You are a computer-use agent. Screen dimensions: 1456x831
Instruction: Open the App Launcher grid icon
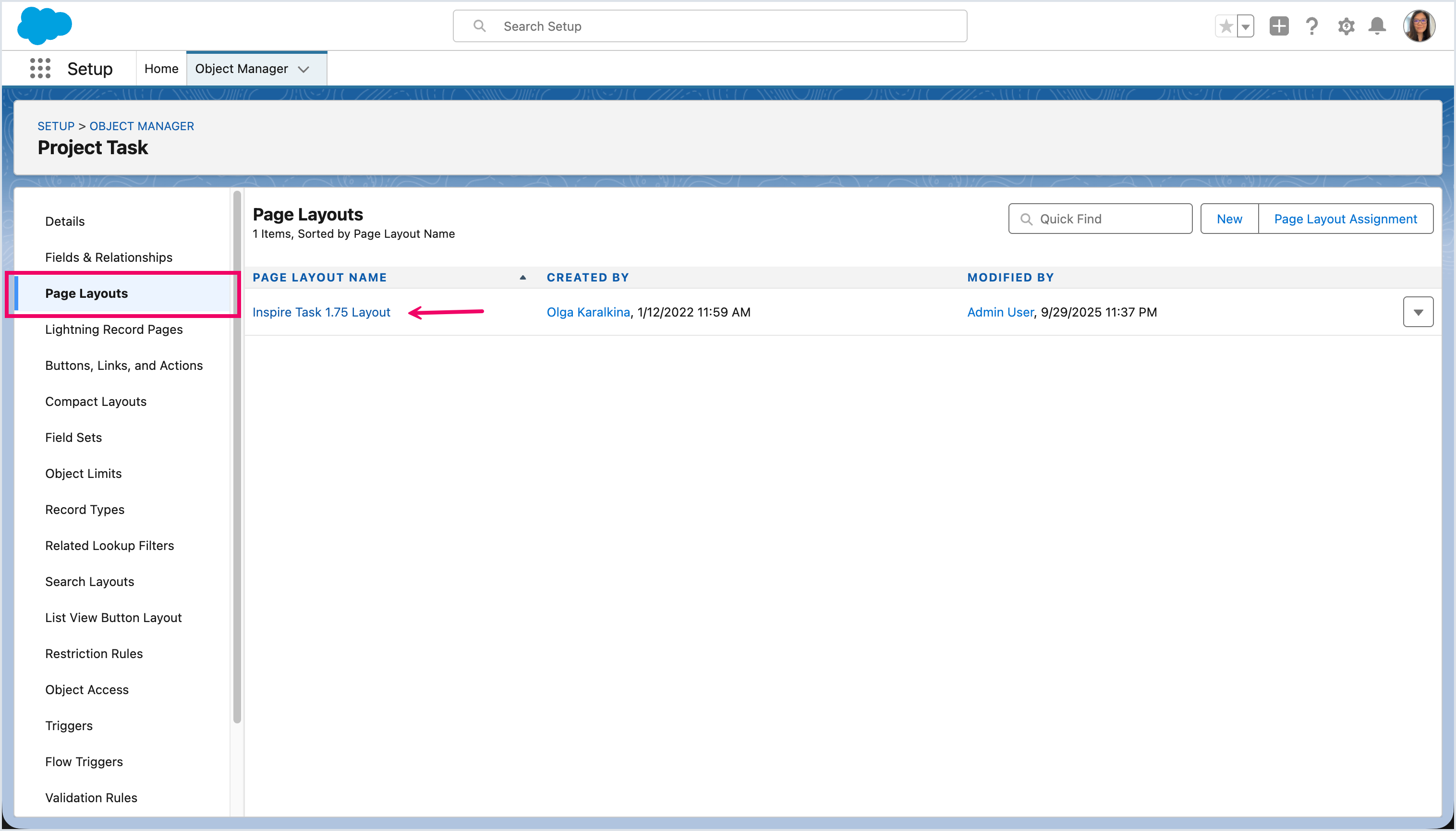point(40,69)
